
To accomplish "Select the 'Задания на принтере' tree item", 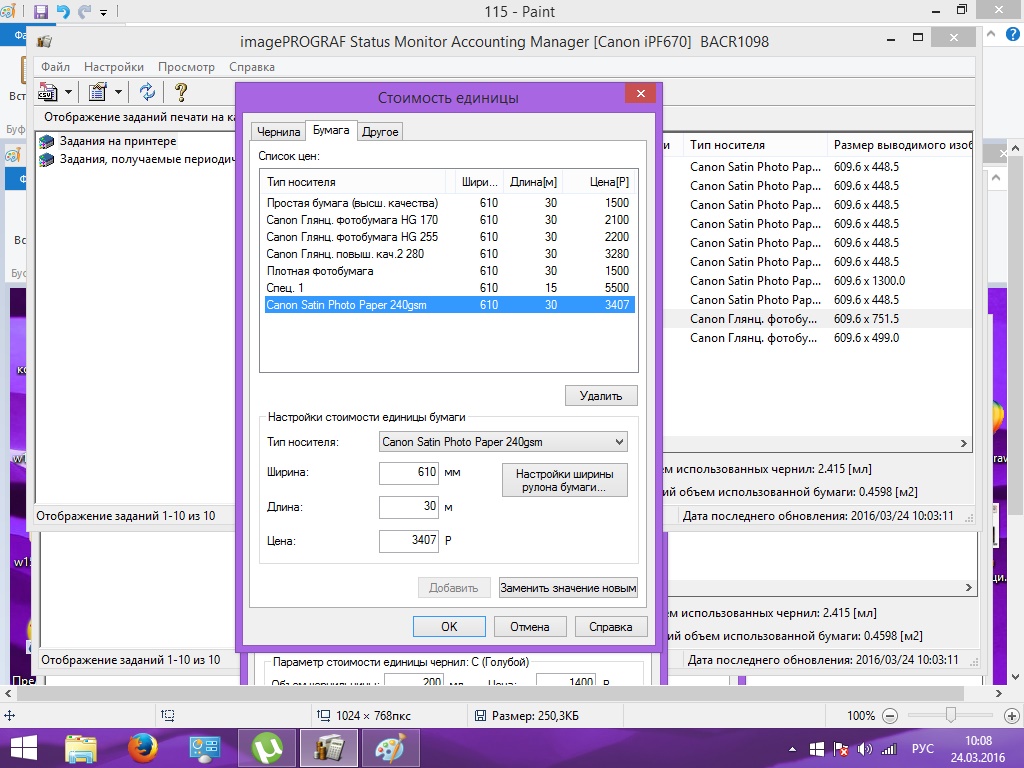I will pyautogui.click(x=118, y=141).
